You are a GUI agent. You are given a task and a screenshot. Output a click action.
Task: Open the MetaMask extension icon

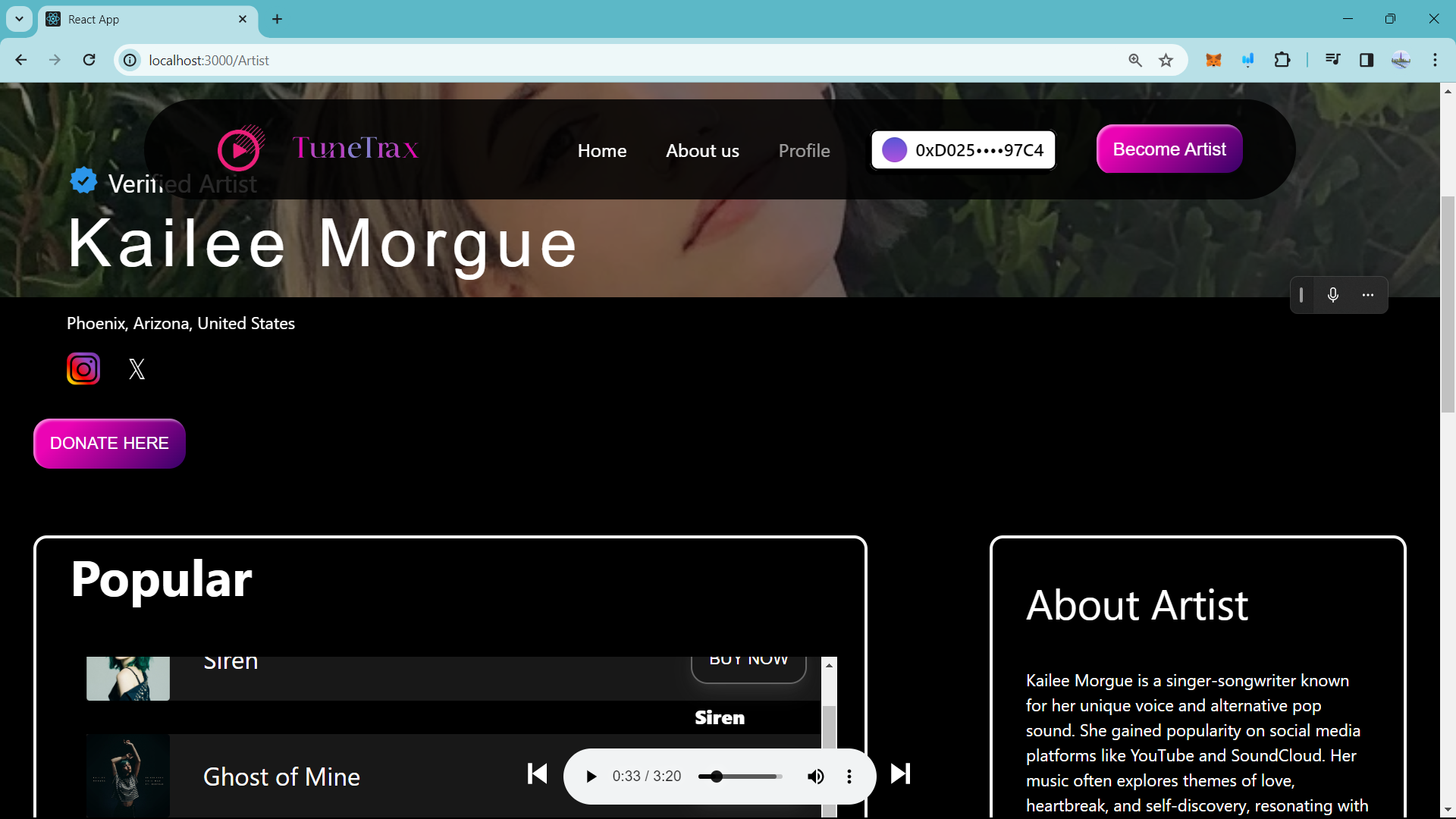point(1213,60)
